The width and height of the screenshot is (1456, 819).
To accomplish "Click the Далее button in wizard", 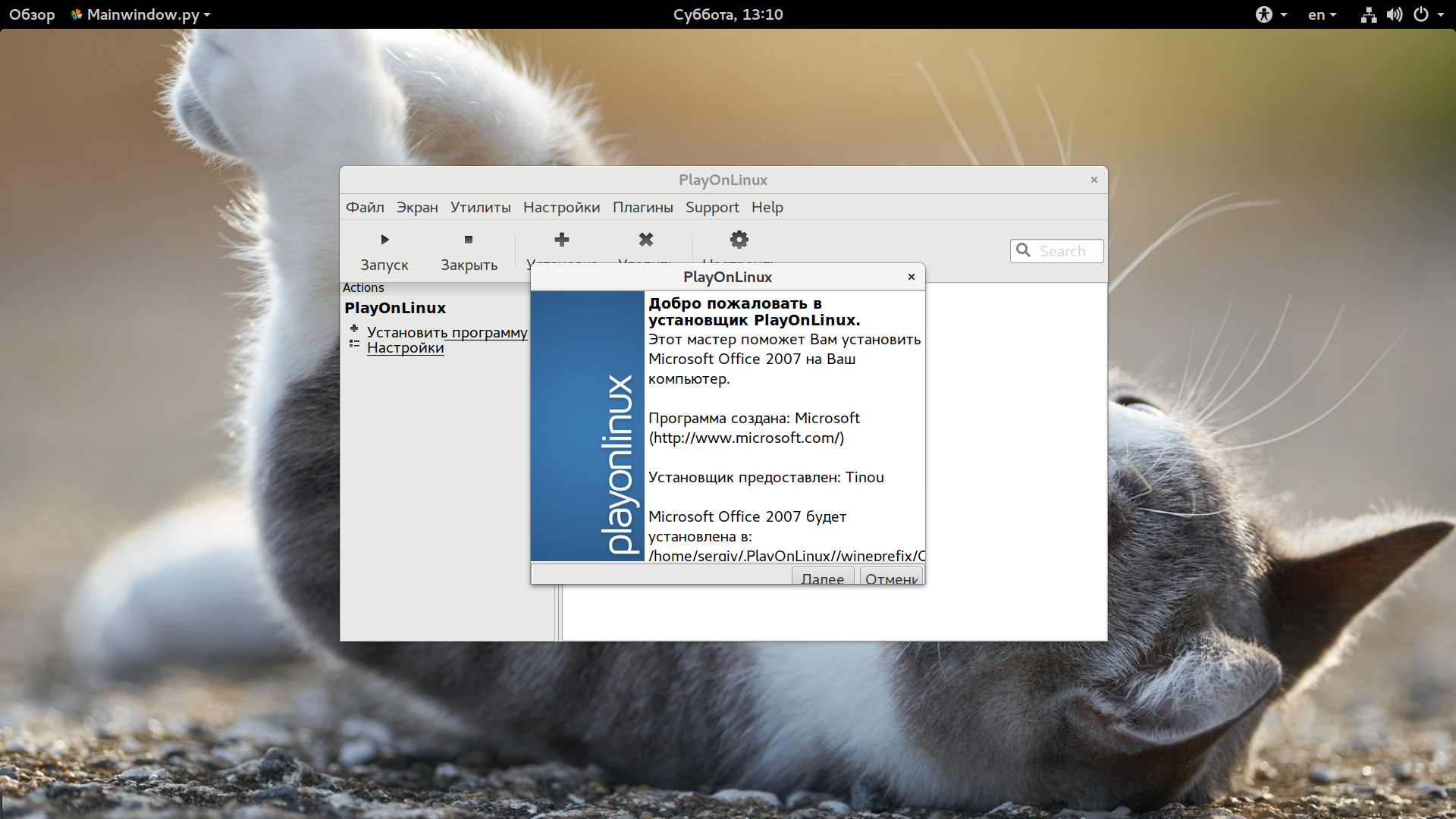I will (822, 578).
